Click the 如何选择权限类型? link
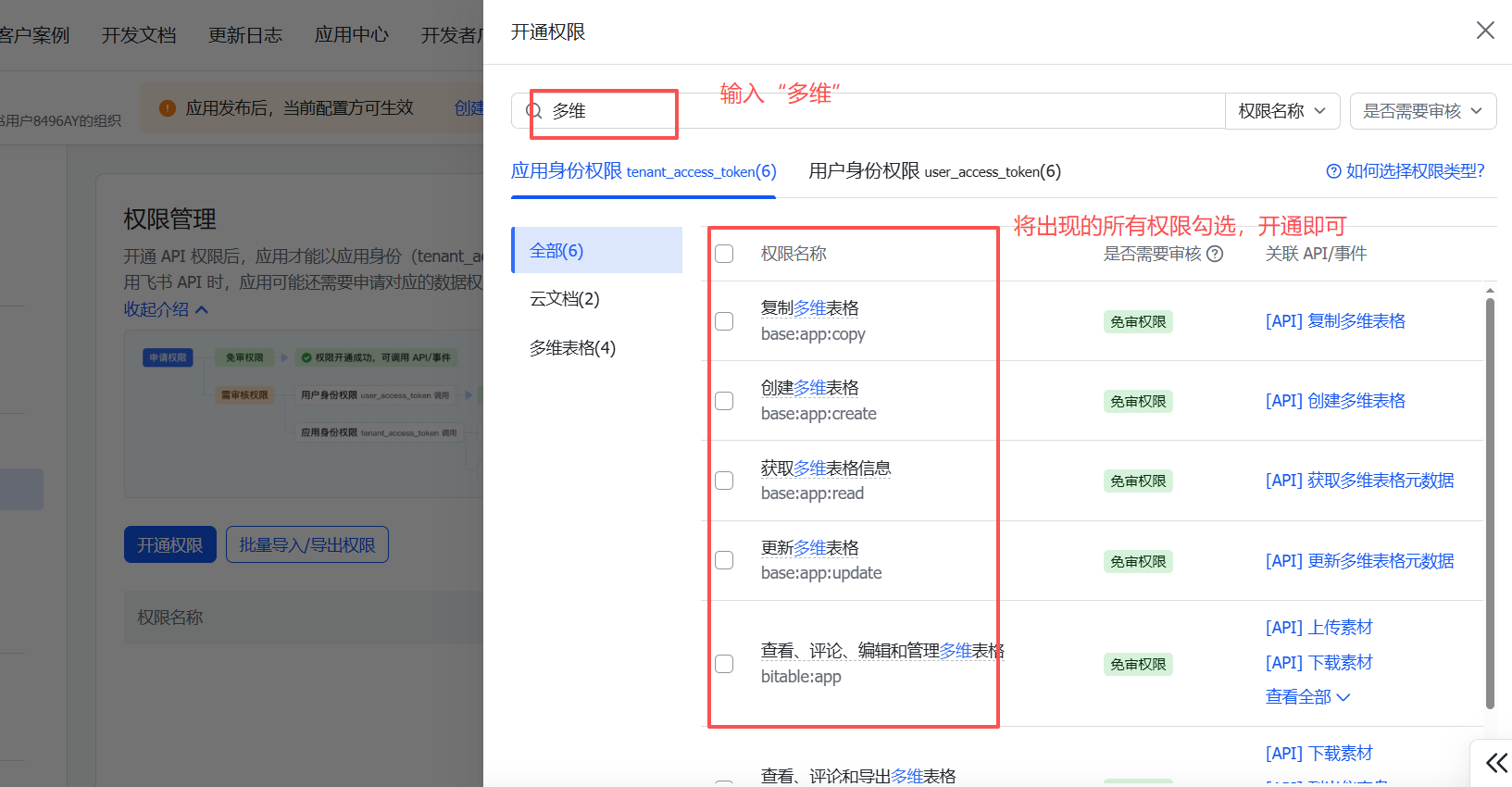 [x=1416, y=171]
